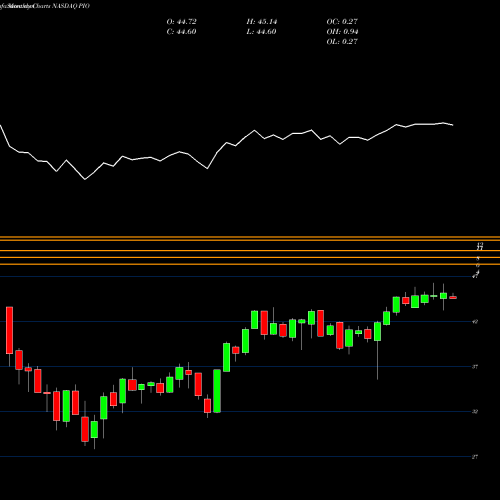Click the high value H: 45.14
This screenshot has width=500, height=500.
pyautogui.click(x=262, y=22)
